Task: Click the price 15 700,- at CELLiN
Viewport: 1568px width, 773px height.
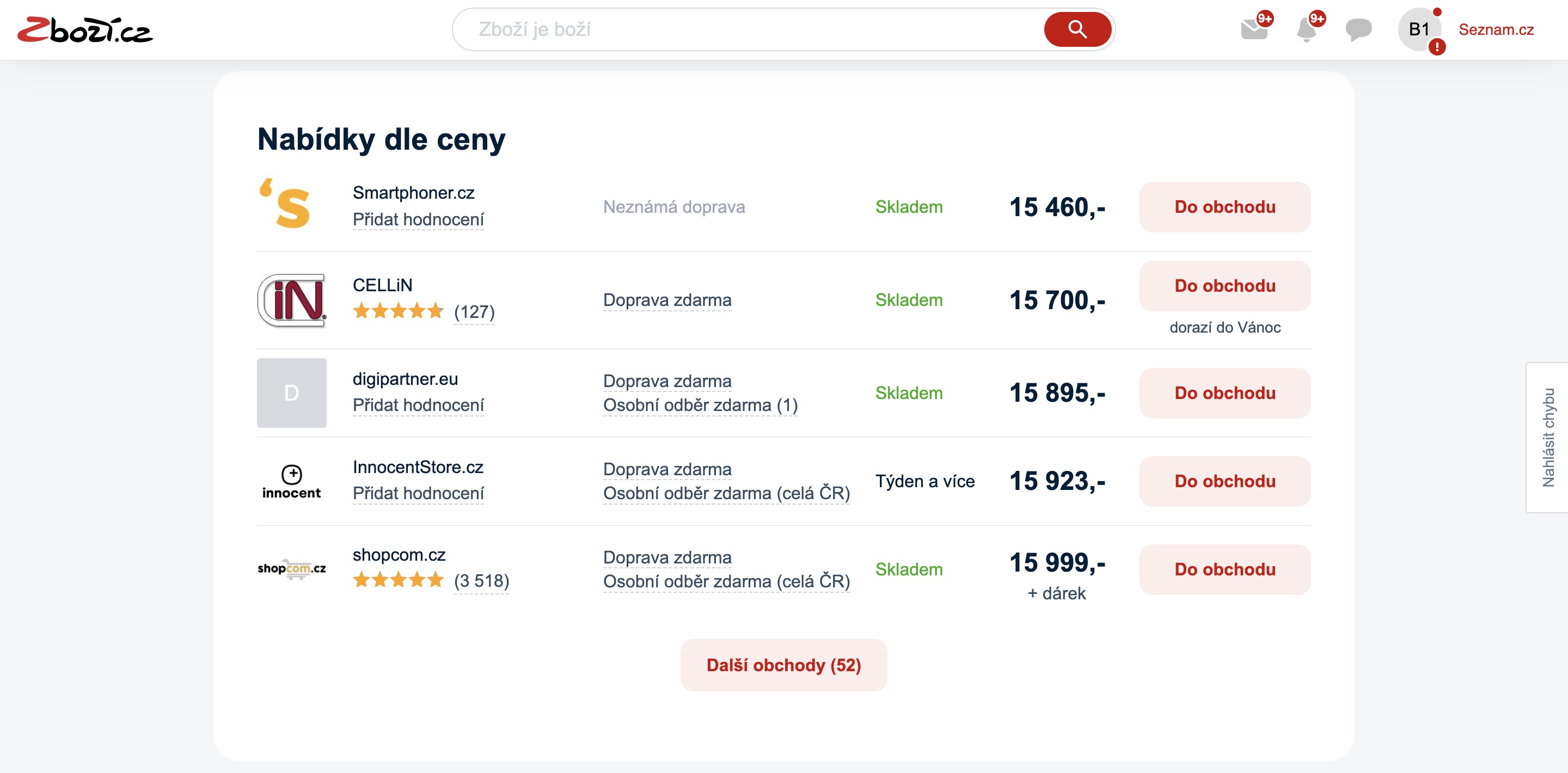Action: [1057, 300]
